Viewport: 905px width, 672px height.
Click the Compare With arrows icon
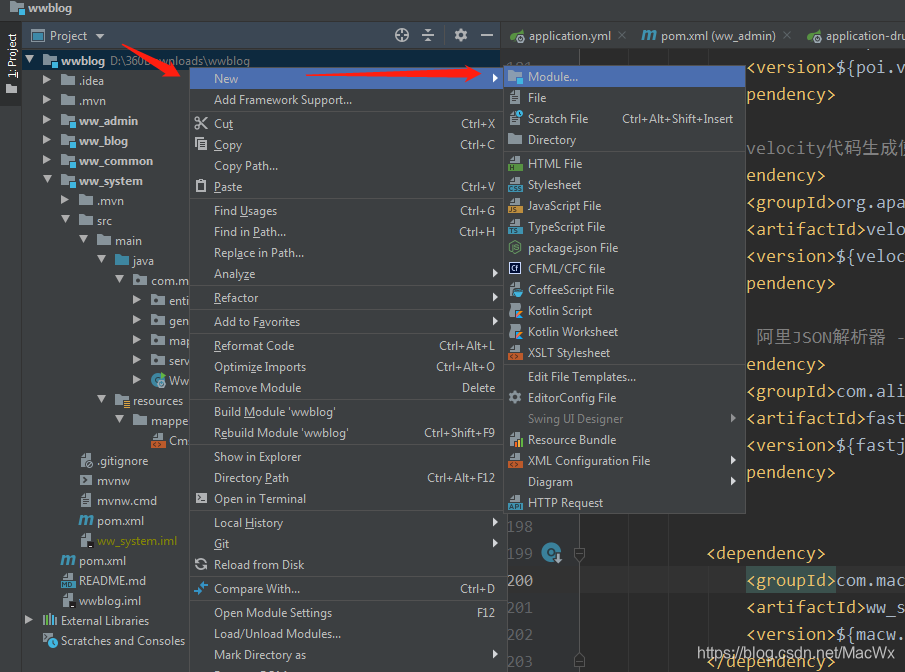point(201,588)
